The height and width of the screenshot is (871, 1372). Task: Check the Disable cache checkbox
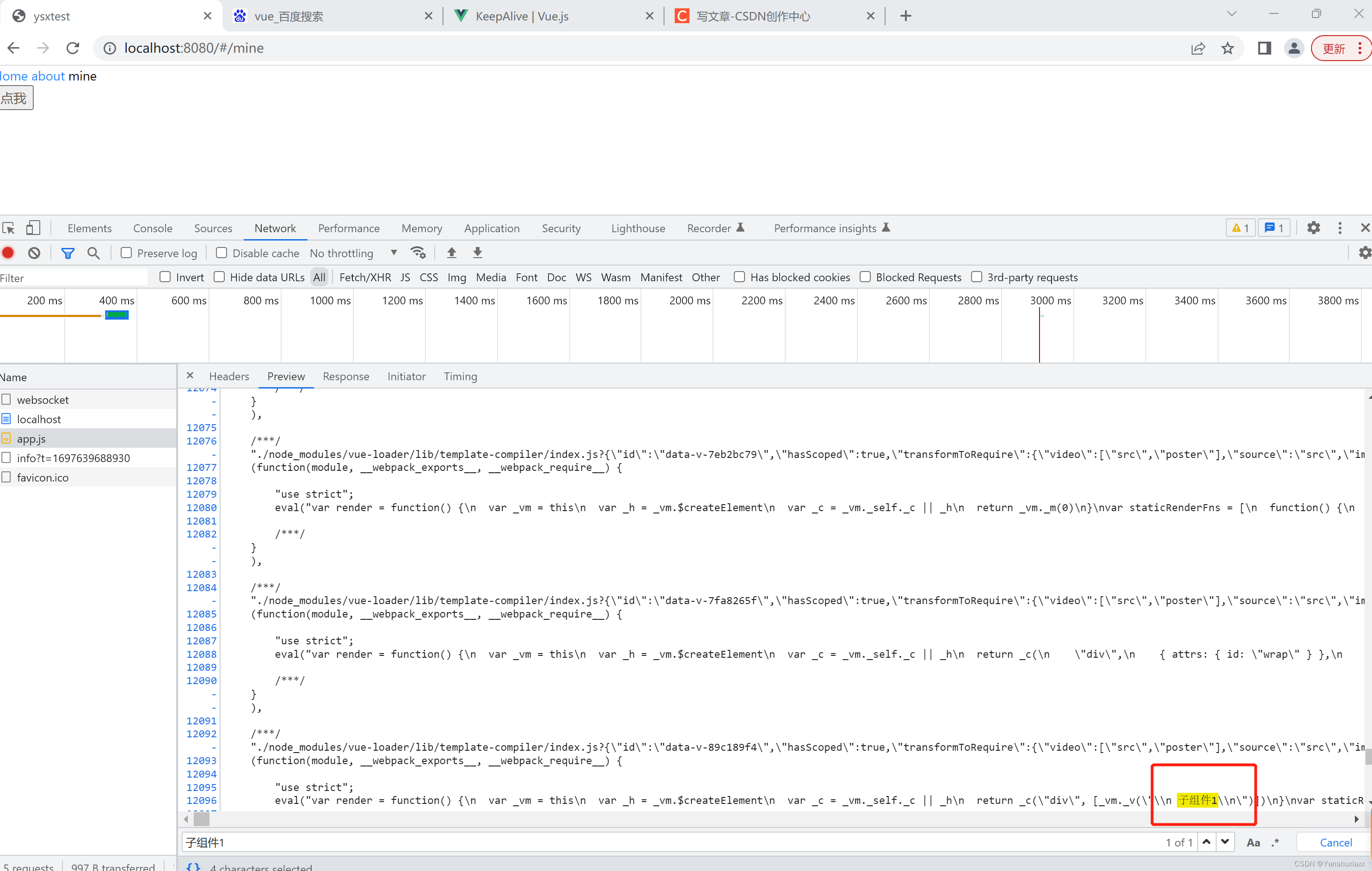[221, 253]
